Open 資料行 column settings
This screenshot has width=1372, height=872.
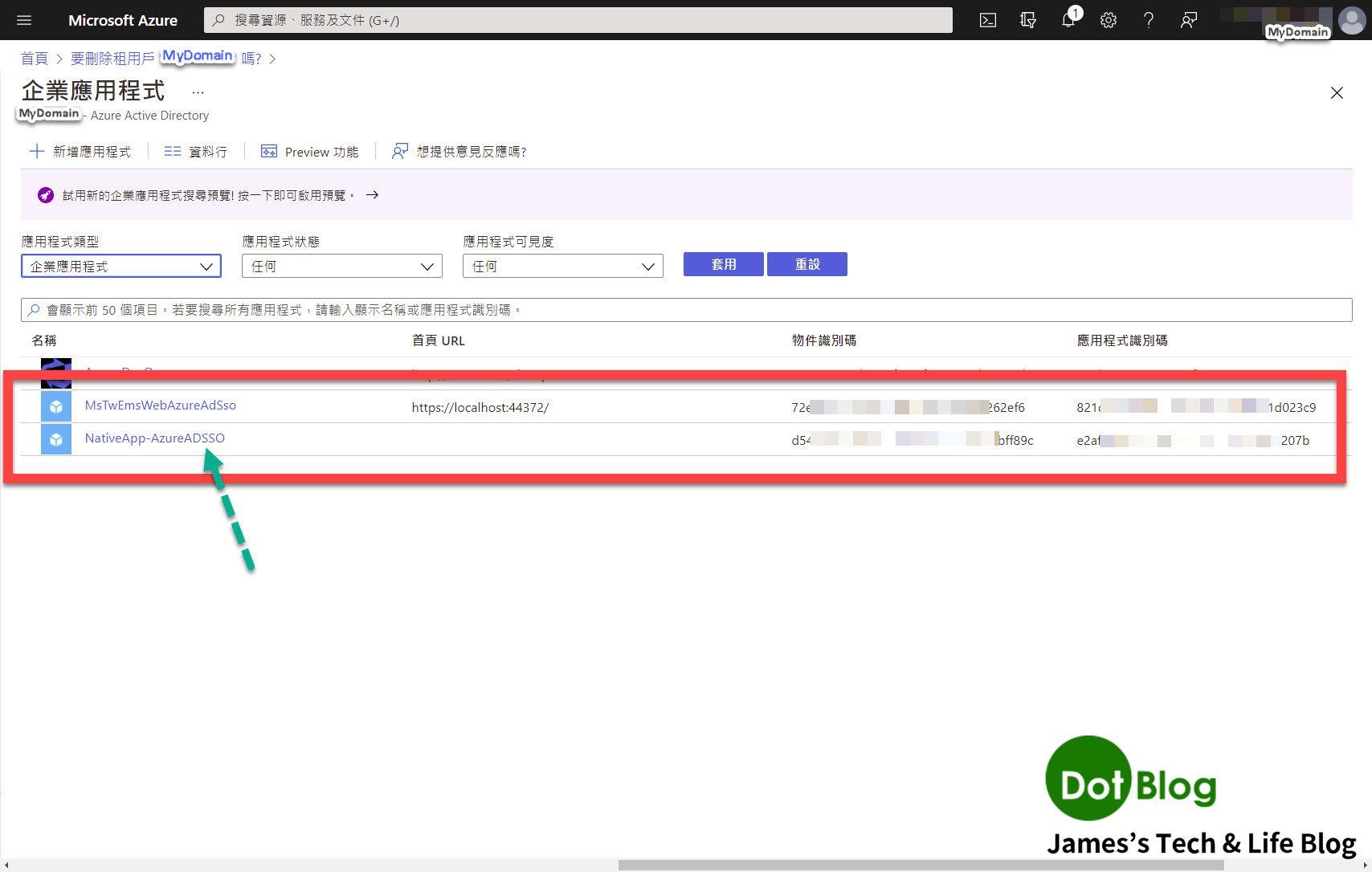[x=196, y=151]
